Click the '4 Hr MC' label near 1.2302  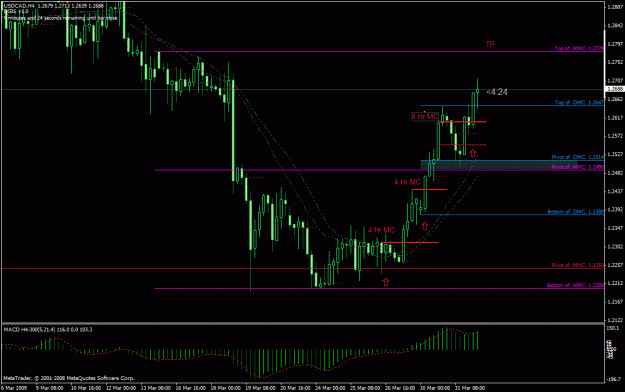[381, 230]
